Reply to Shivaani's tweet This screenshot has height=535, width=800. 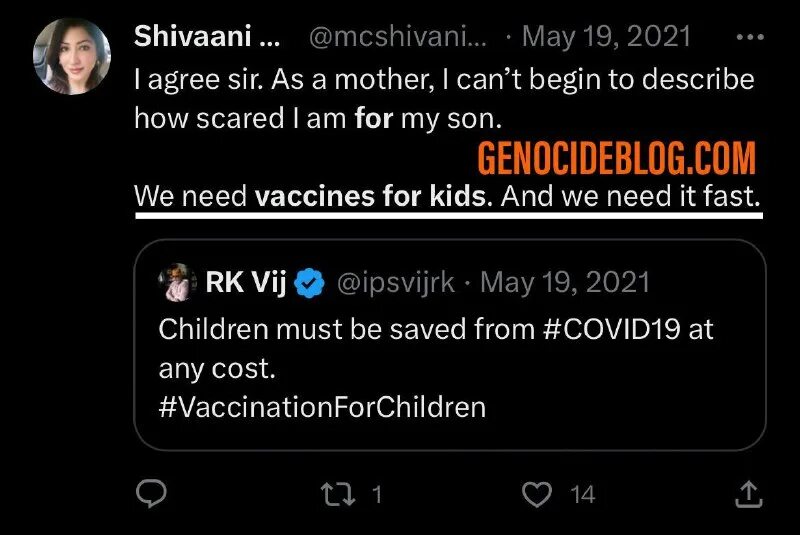coord(150,493)
